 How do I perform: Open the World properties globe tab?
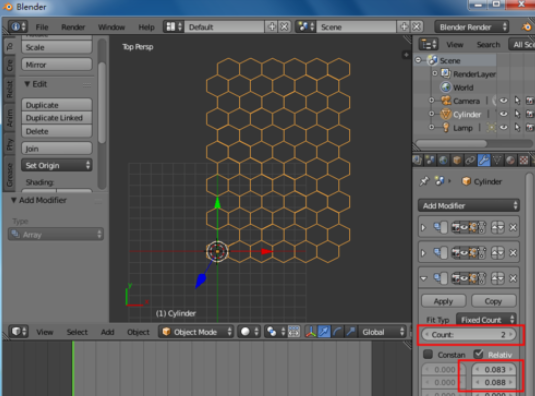[x=443, y=160]
